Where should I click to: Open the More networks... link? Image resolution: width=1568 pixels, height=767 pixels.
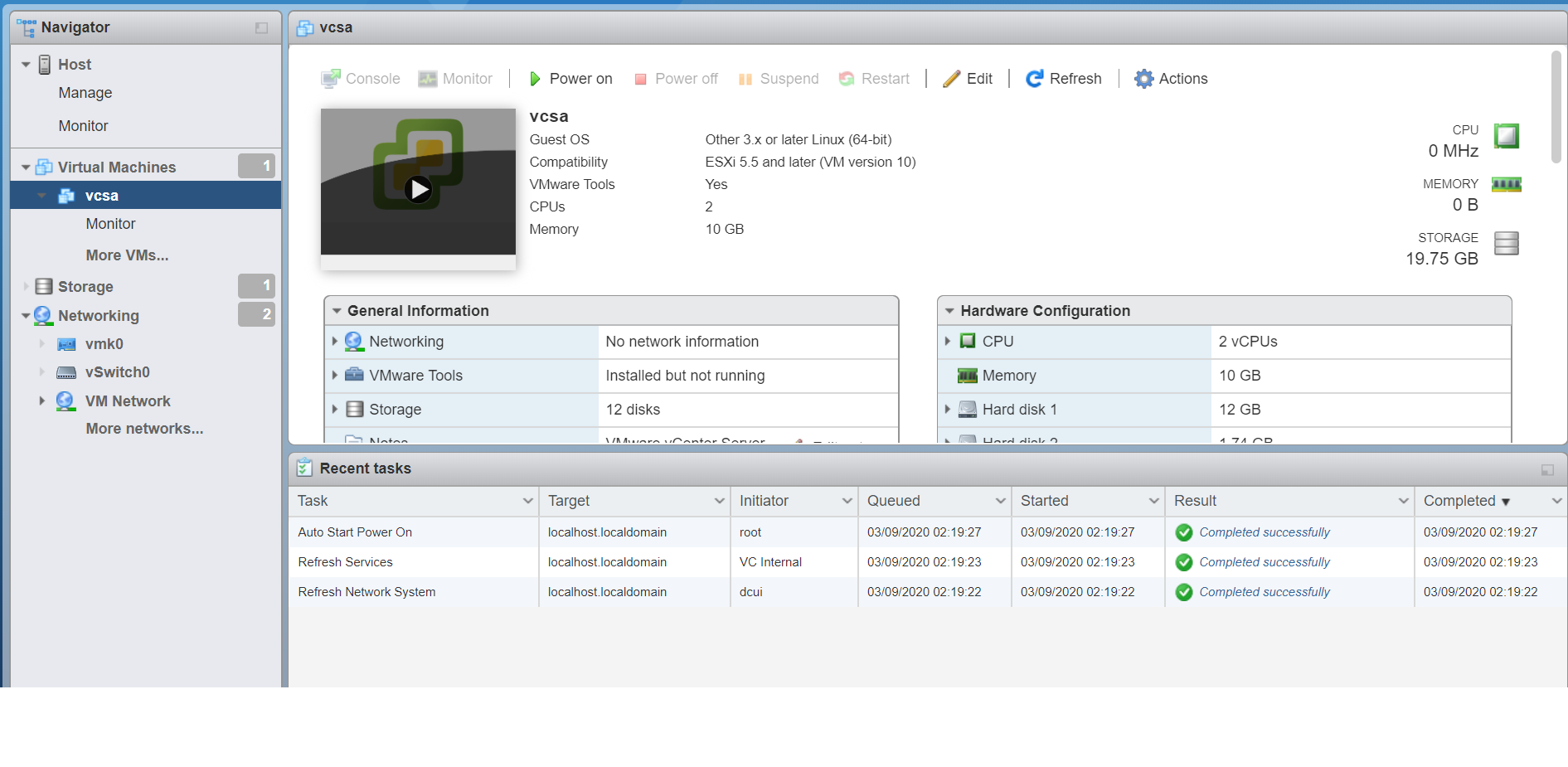tap(144, 429)
